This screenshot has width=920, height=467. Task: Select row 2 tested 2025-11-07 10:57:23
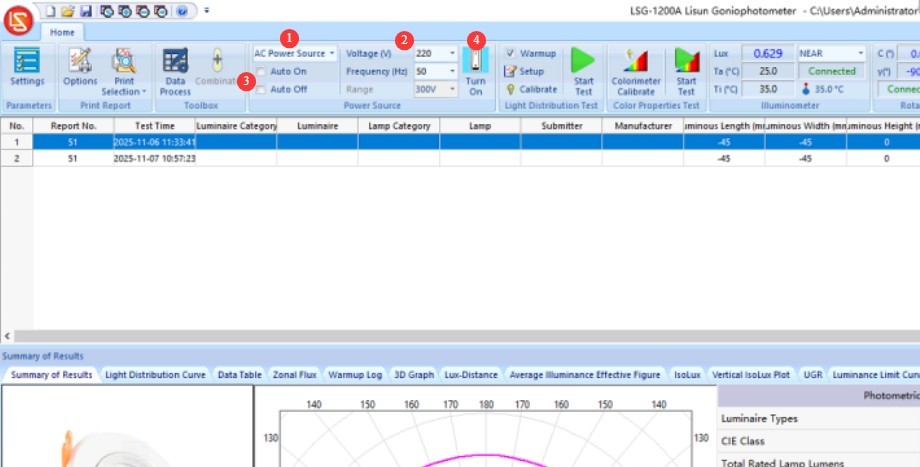tap(460, 158)
